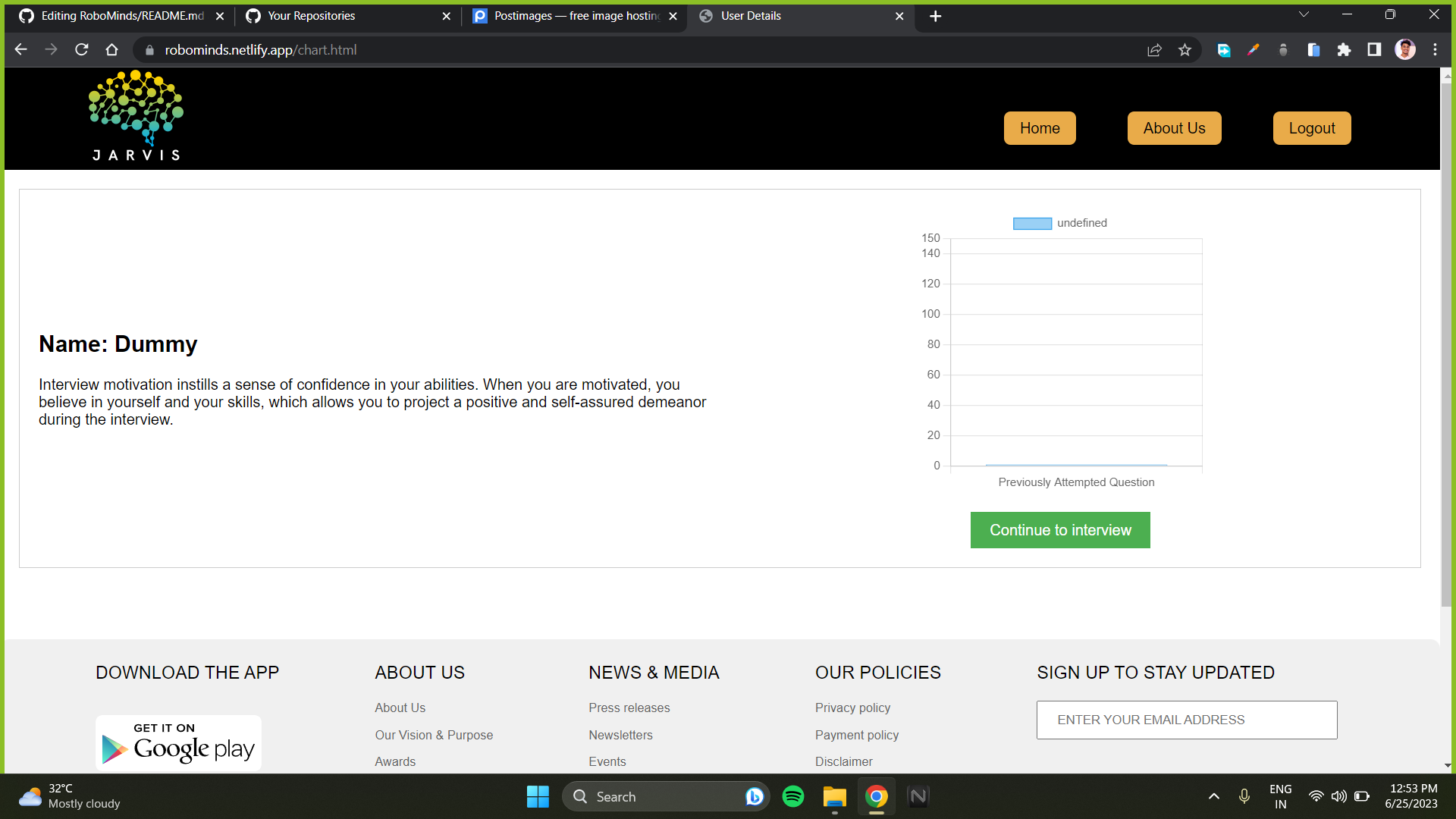Open the Google Play store badge
This screenshot has height=819, width=1456.
click(178, 743)
